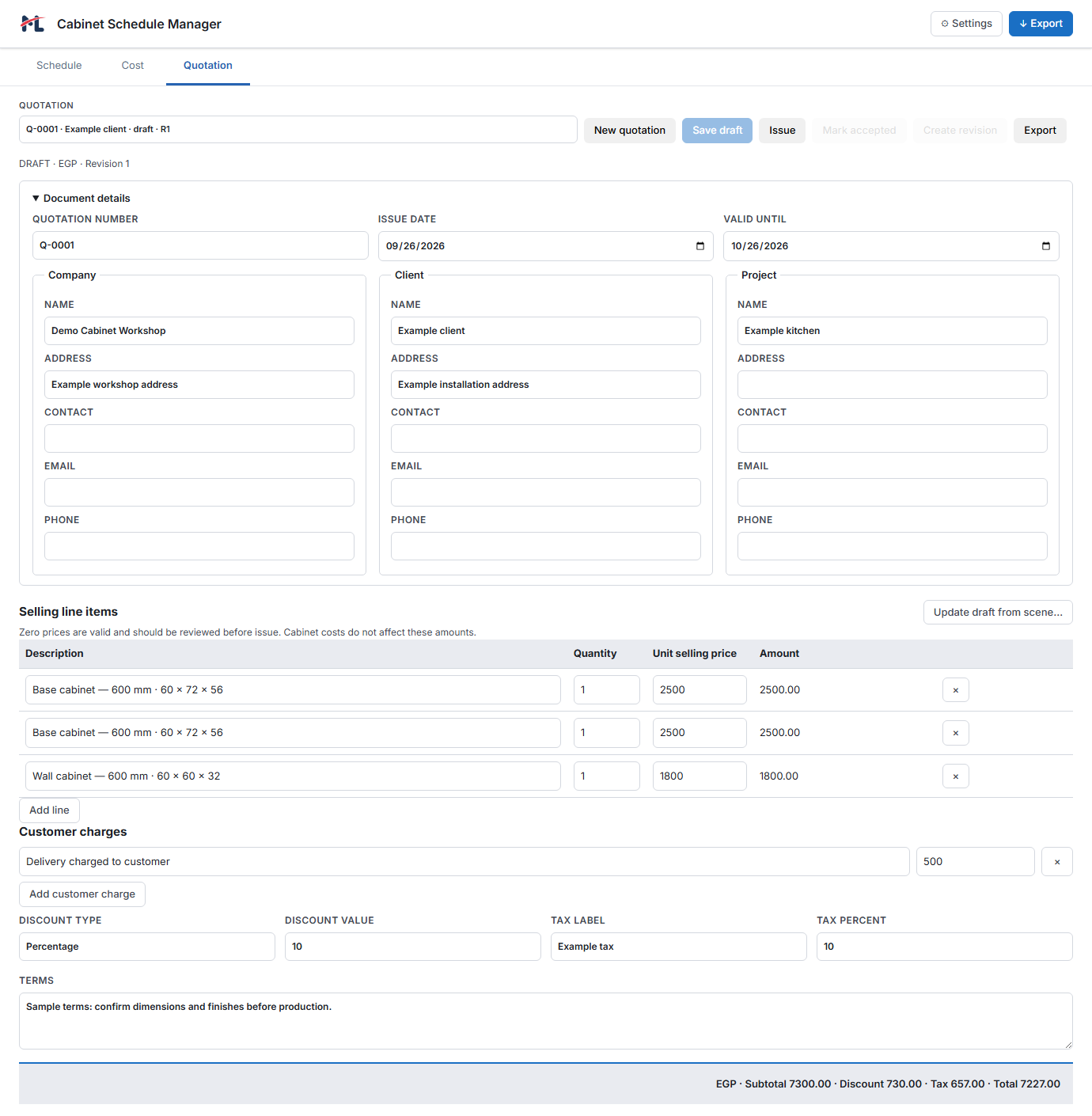Click the grey Export button in quotation toolbar

(1040, 131)
